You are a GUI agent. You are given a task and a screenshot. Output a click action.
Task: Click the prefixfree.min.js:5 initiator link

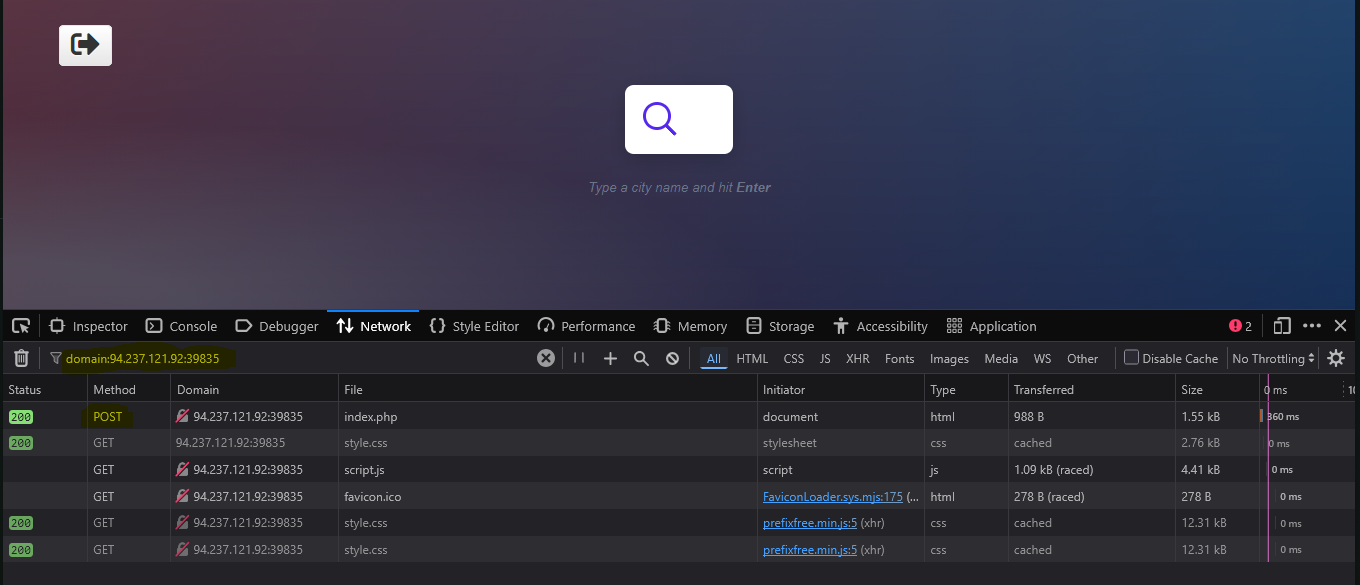[809, 522]
